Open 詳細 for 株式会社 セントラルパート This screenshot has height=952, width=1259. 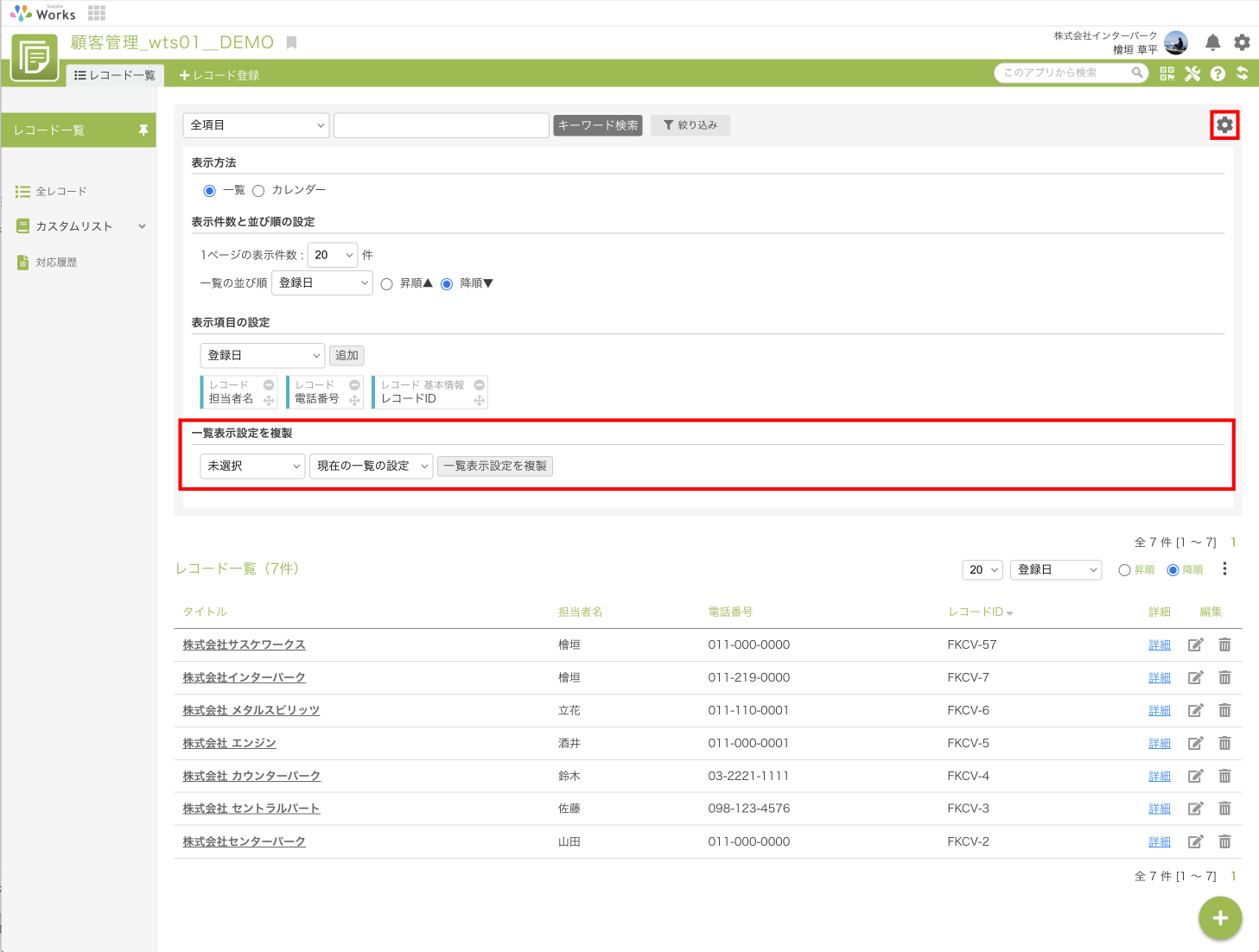click(1160, 809)
